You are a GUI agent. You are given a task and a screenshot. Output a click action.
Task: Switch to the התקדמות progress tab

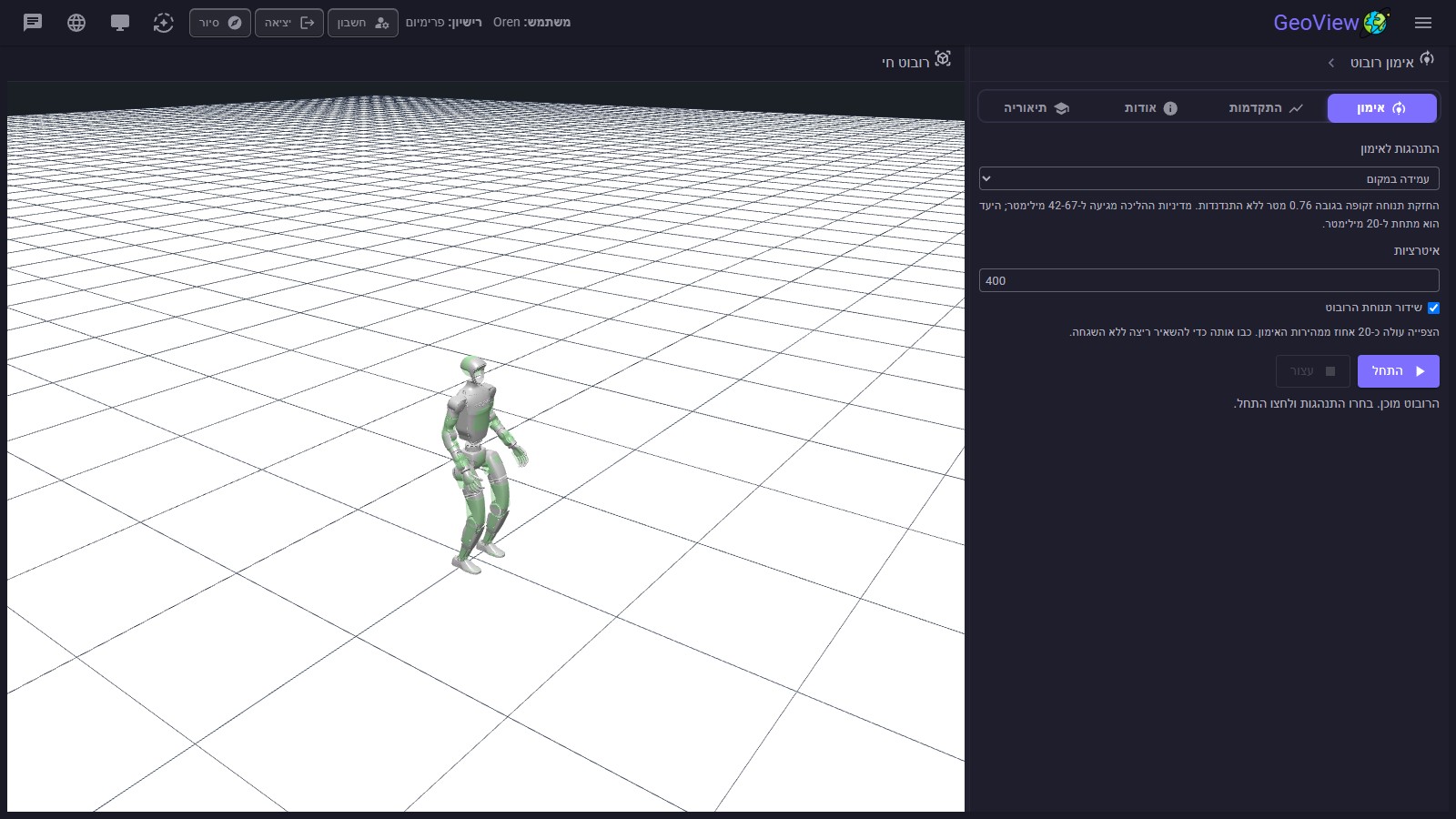pyautogui.click(x=1266, y=108)
